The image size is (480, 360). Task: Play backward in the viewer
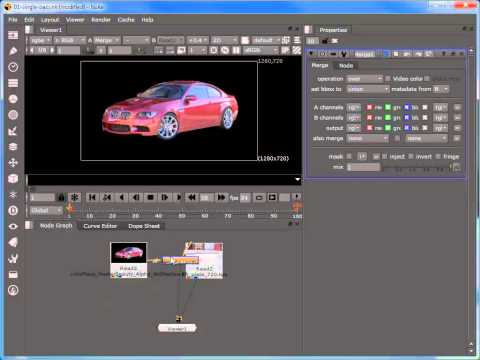coord(122,197)
